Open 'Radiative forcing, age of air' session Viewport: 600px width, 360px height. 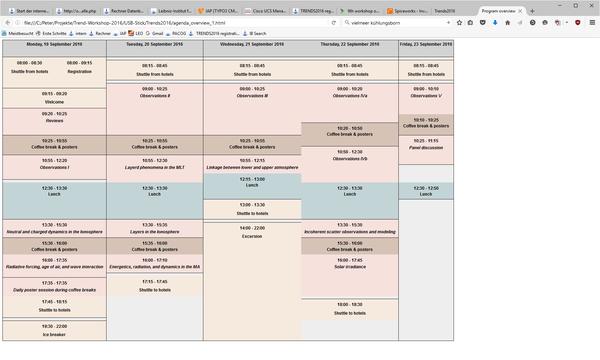[54, 267]
